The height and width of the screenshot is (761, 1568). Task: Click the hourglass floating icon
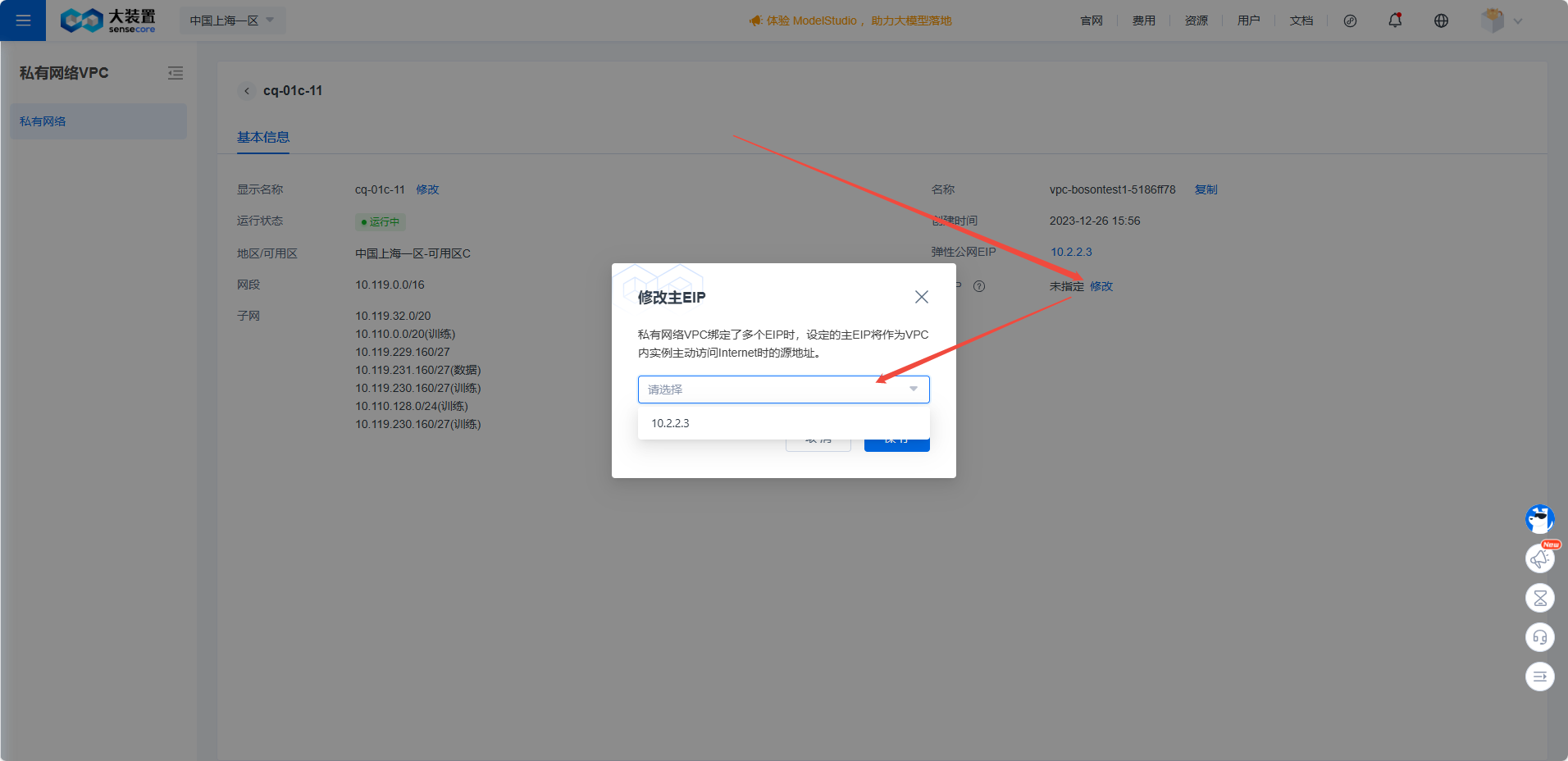pos(1539,598)
